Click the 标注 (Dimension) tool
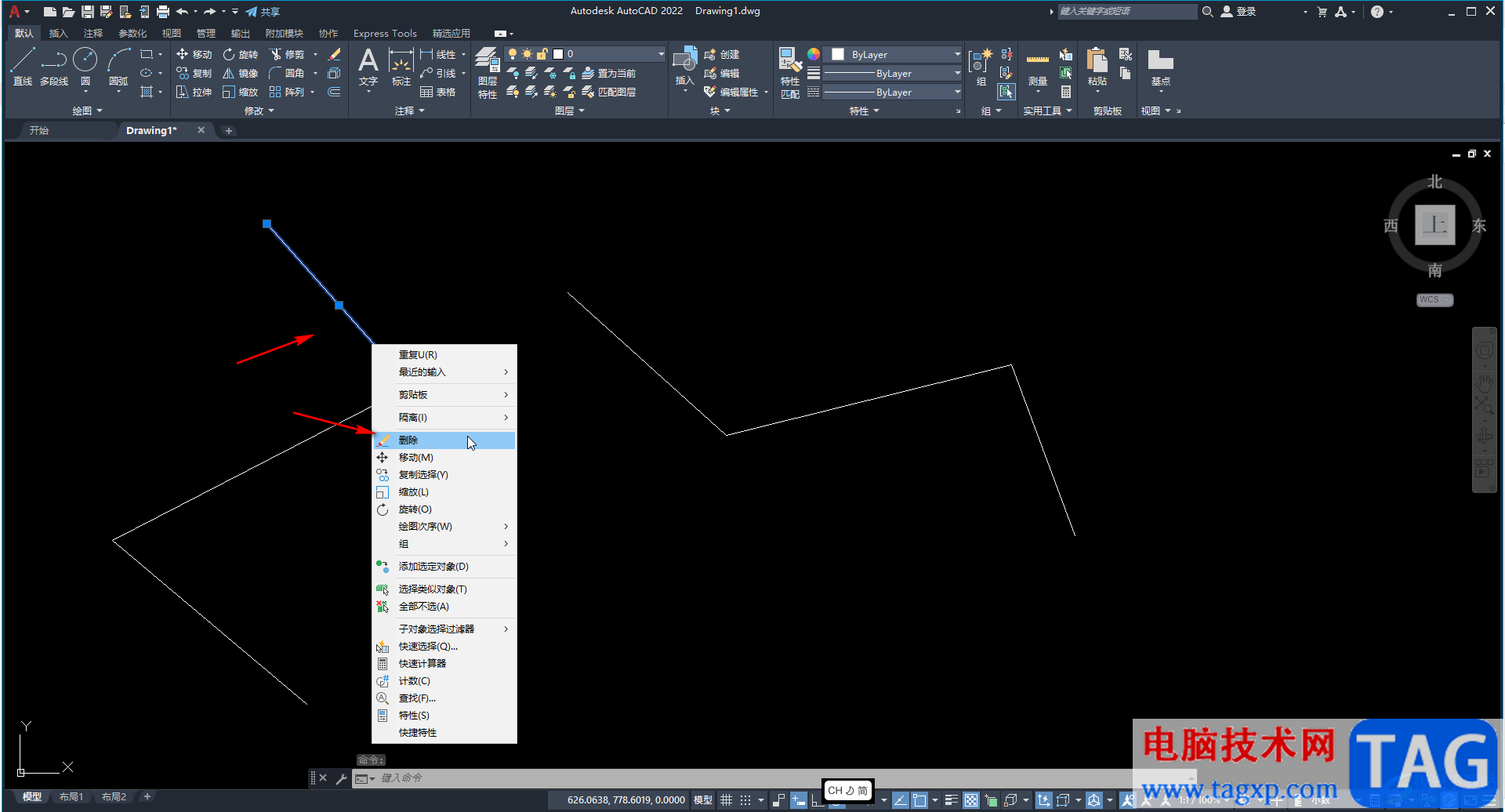Image resolution: width=1505 pixels, height=812 pixels. click(x=401, y=67)
